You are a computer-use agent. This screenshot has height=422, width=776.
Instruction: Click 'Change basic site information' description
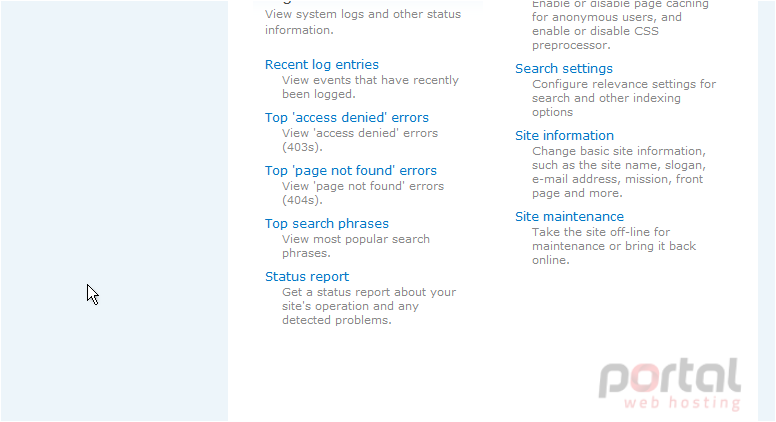(619, 172)
